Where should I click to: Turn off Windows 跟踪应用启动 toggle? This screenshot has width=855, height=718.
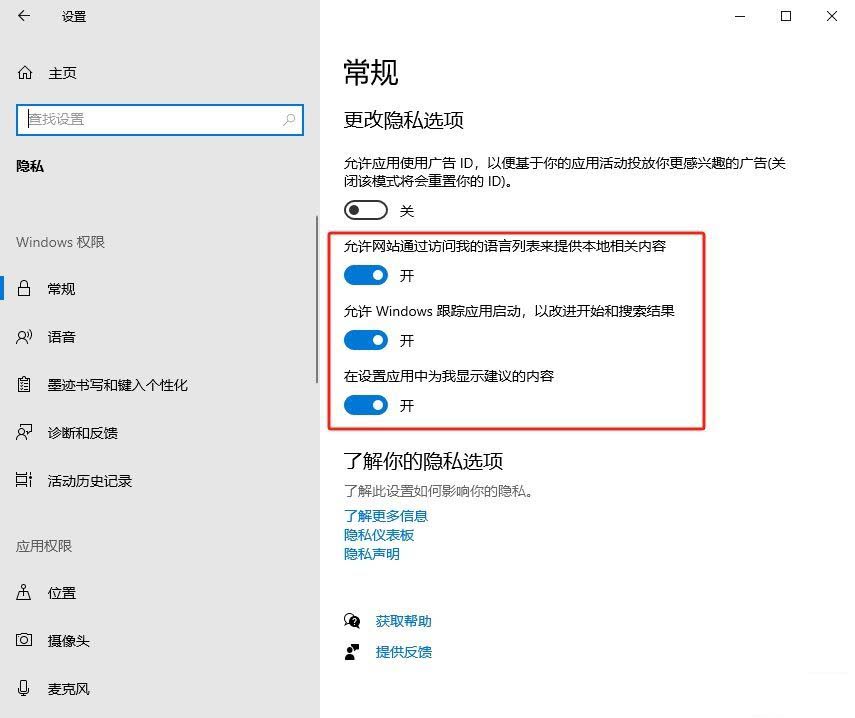(365, 340)
